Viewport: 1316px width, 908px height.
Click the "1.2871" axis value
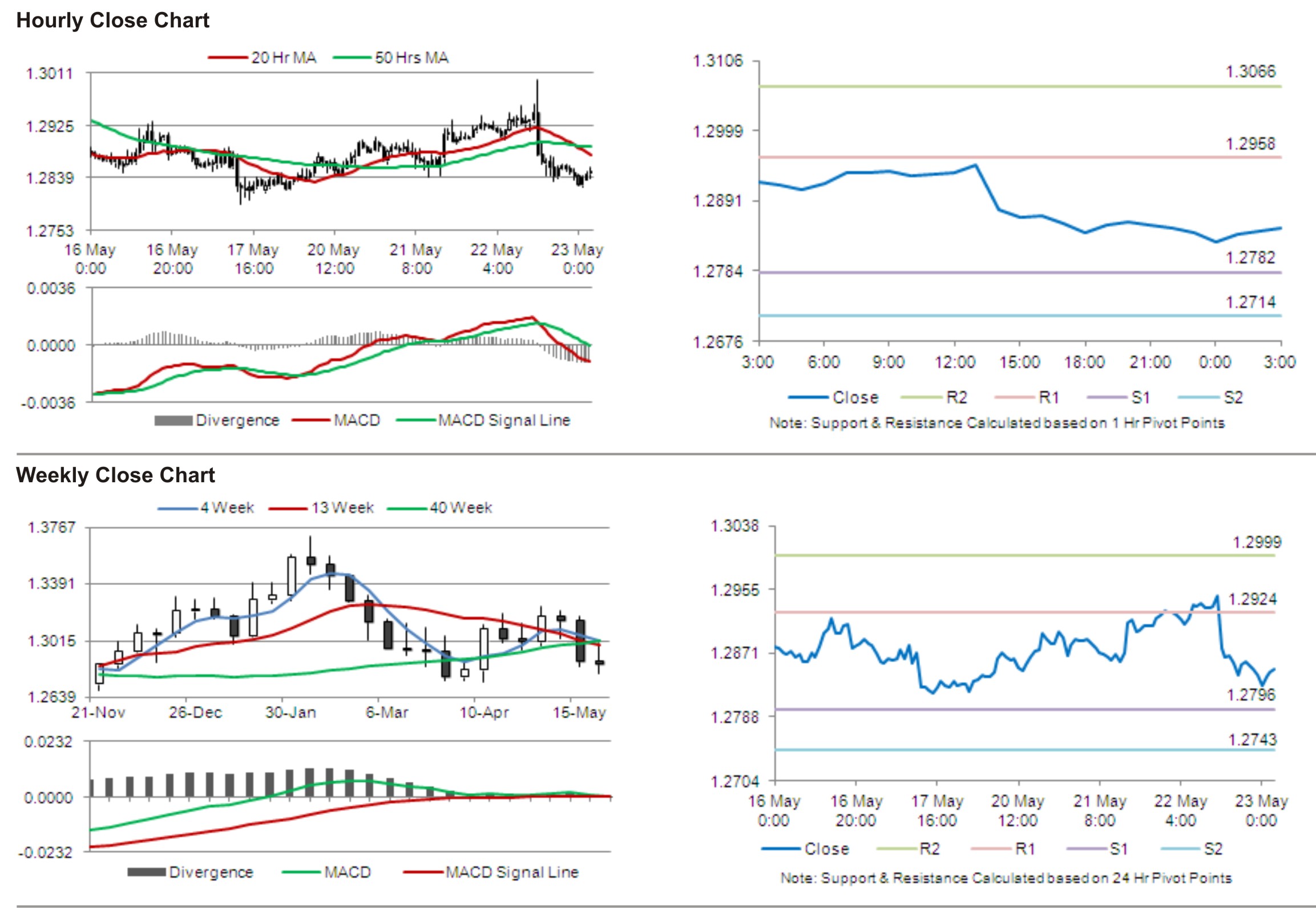click(x=735, y=652)
